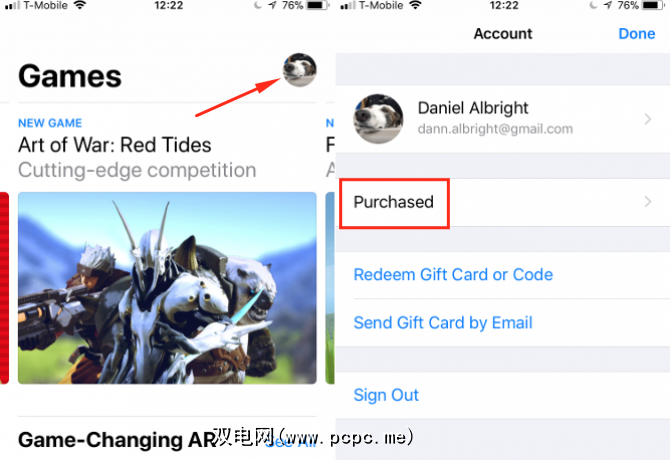Open the Art of War: Red Tides artwork

pos(167,288)
